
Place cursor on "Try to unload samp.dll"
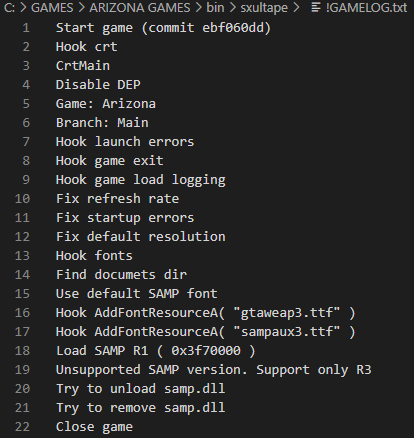point(140,389)
